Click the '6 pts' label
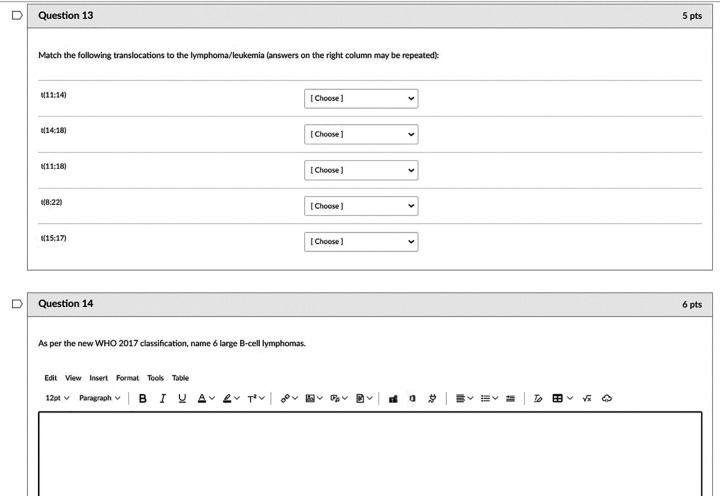720x496 pixels. click(x=692, y=304)
